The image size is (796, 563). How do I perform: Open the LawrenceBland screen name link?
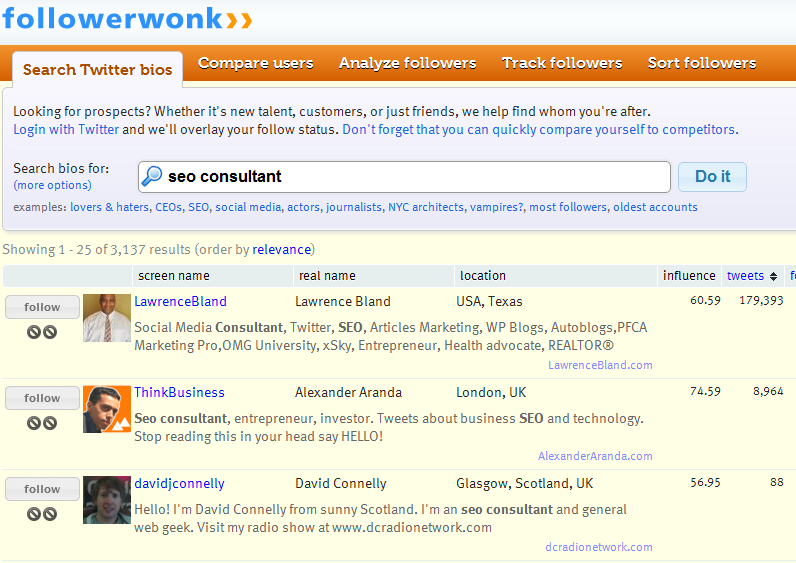[x=180, y=302]
